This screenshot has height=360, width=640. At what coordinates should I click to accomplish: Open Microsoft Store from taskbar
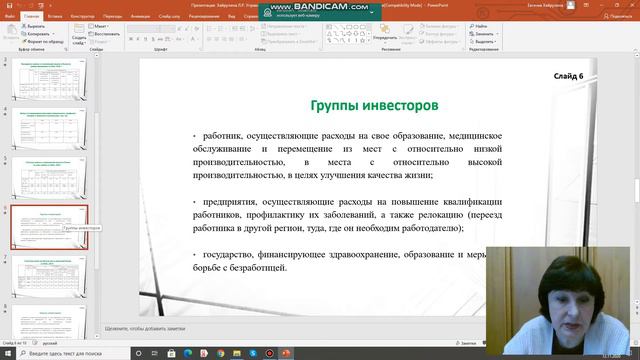tap(171, 353)
